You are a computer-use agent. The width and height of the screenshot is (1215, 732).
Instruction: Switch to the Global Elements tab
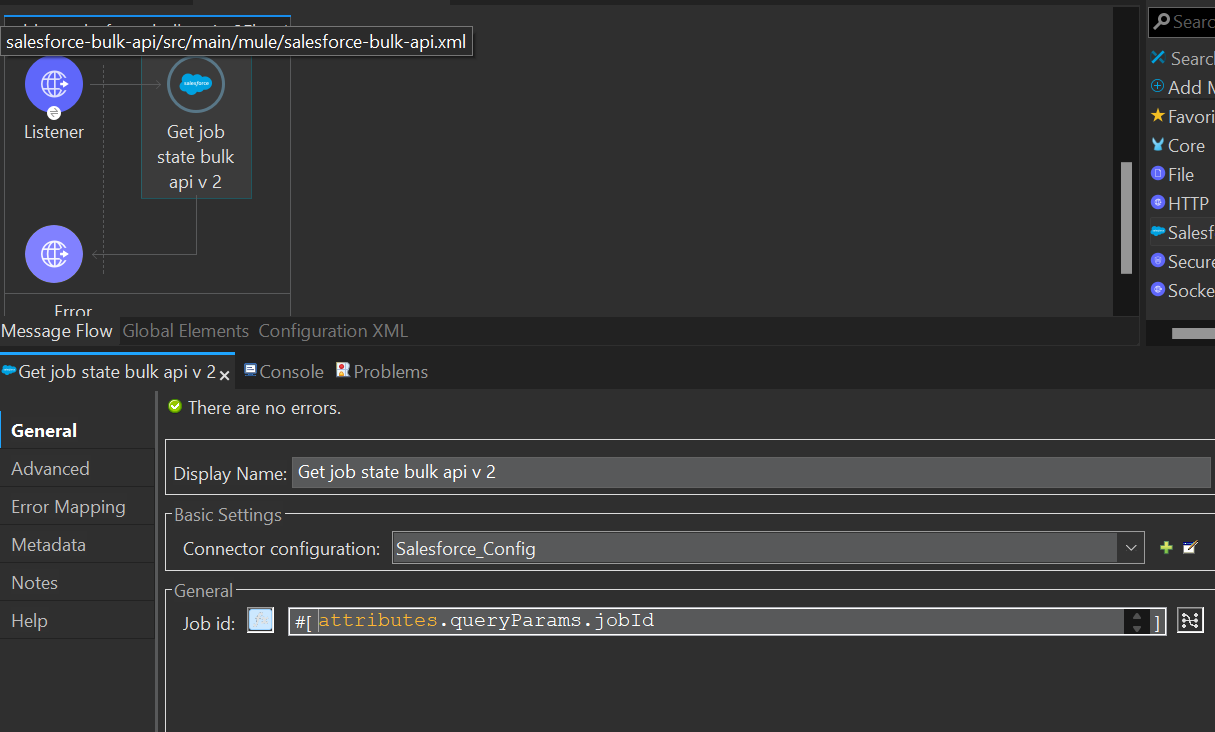click(x=185, y=331)
